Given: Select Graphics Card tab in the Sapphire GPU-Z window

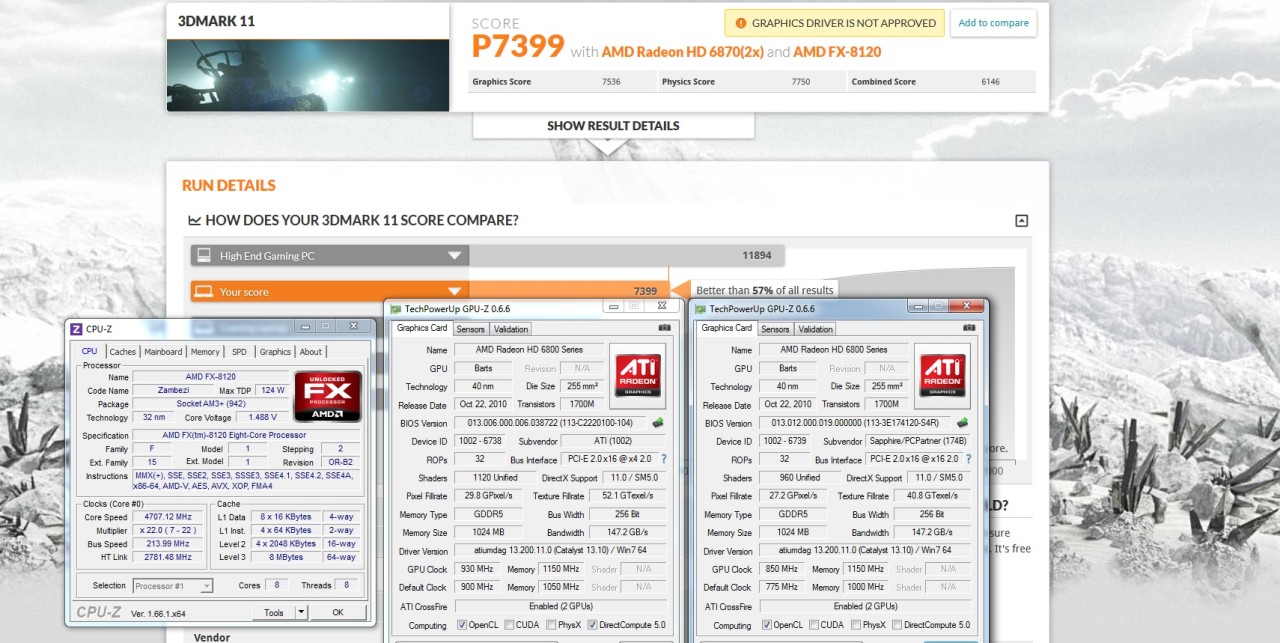Looking at the screenshot, I should tap(727, 328).
